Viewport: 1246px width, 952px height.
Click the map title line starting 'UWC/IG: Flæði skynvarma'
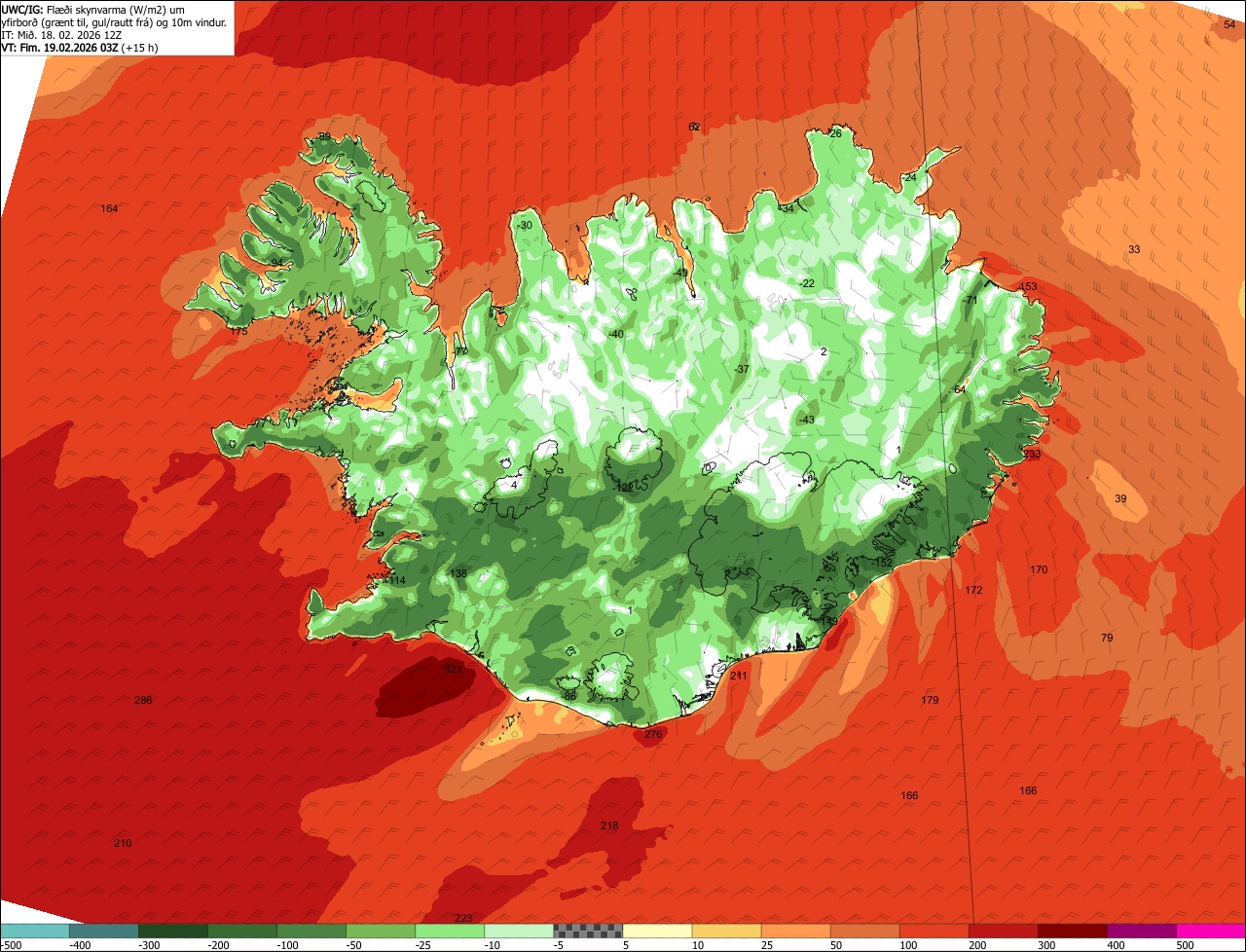(94, 9)
